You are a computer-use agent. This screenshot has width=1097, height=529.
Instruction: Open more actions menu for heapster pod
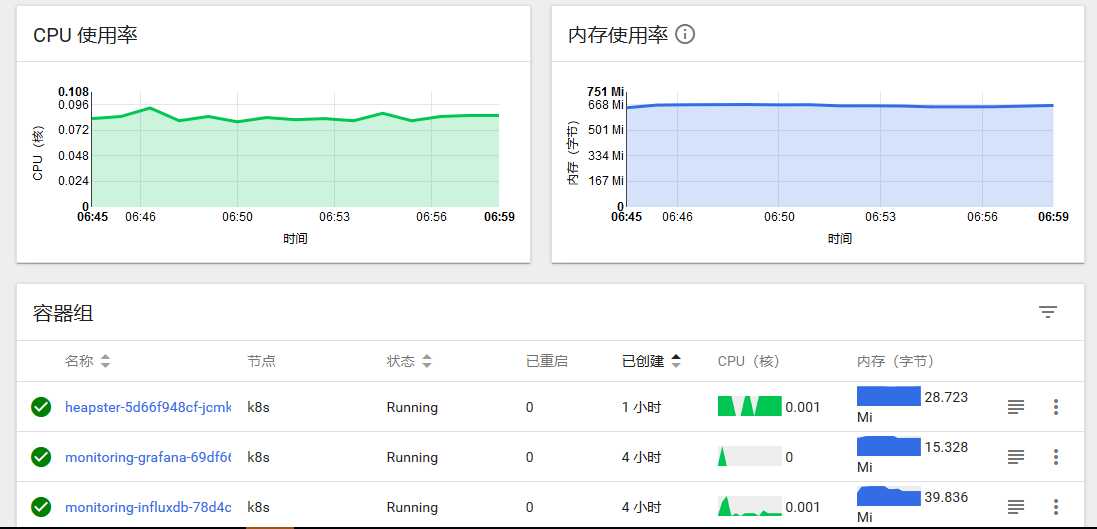[x=1056, y=407]
